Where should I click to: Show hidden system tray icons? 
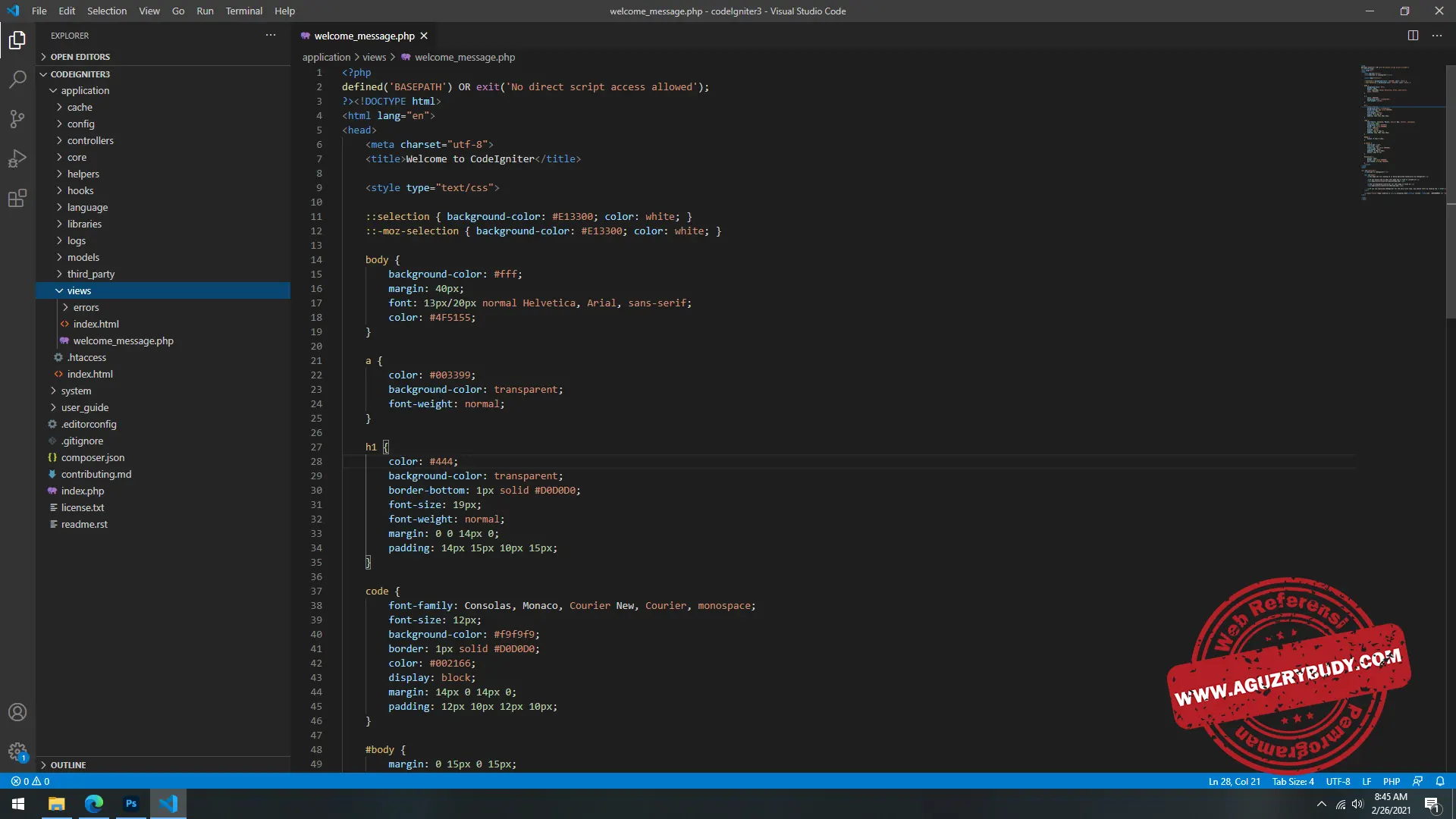(x=1322, y=805)
